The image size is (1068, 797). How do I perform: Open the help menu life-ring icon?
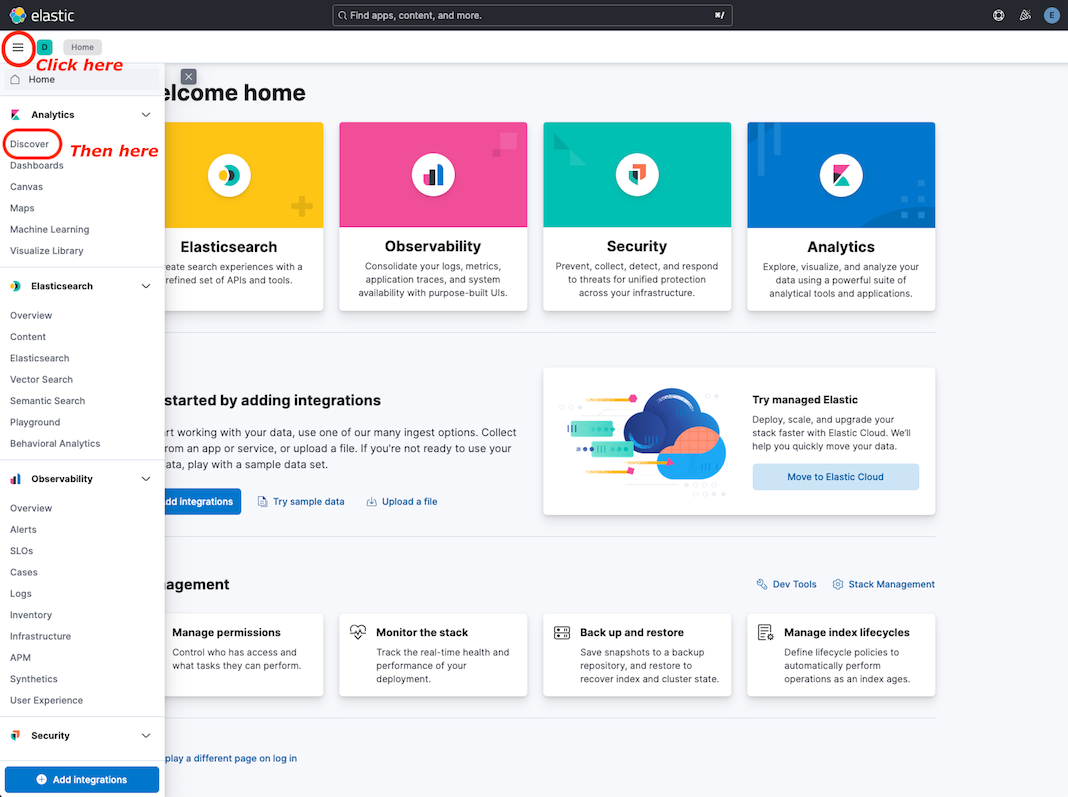(997, 15)
